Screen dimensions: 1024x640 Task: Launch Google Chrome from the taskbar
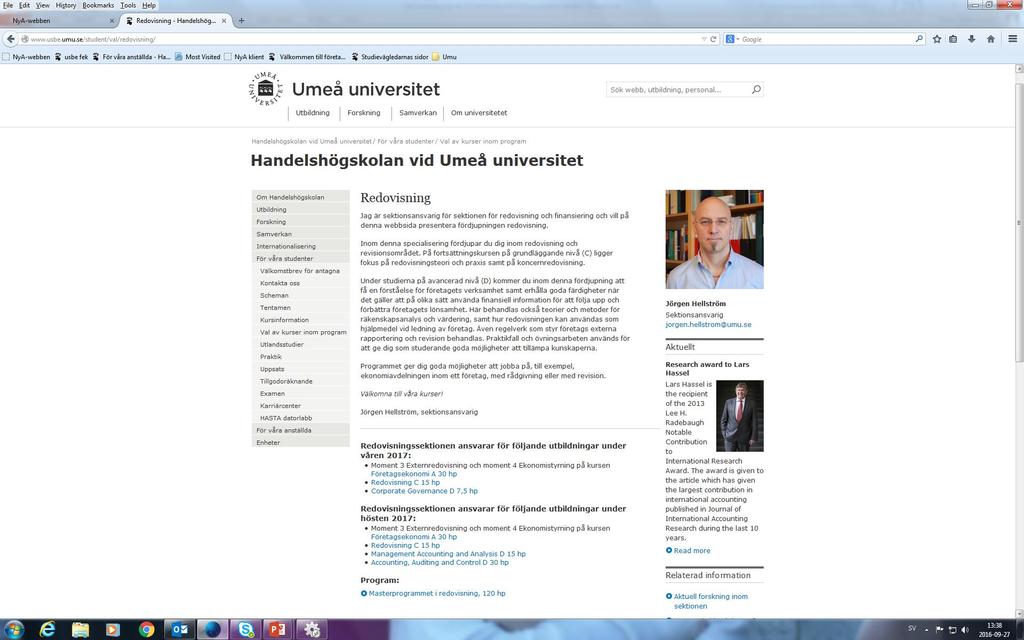146,630
